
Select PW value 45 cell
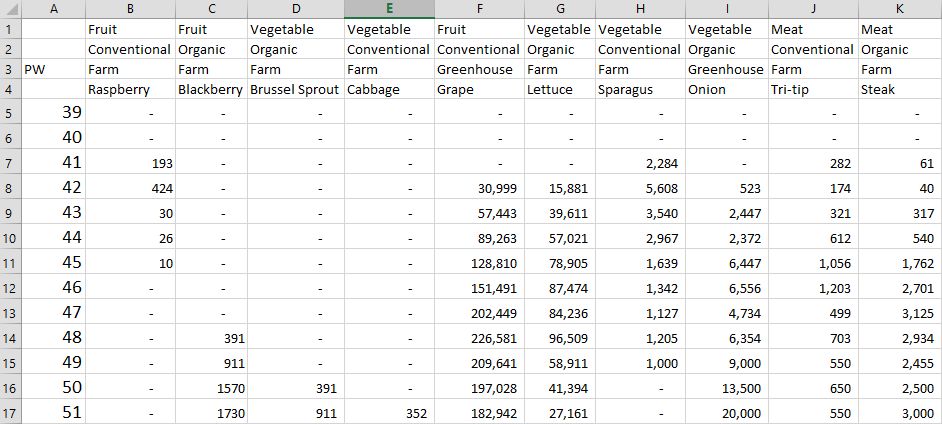[x=53, y=262]
